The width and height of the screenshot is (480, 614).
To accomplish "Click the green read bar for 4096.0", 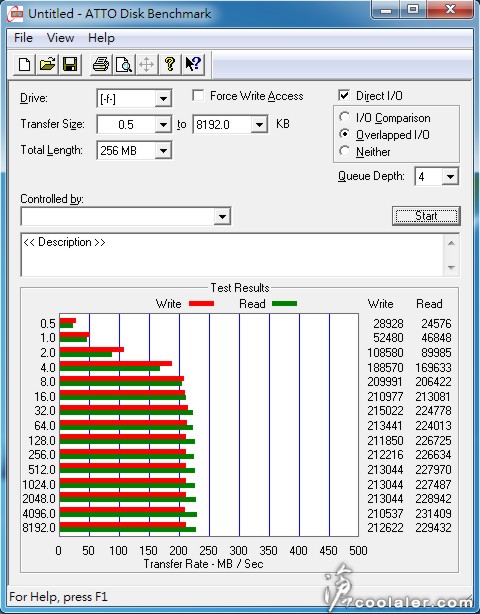I will pyautogui.click(x=128, y=514).
